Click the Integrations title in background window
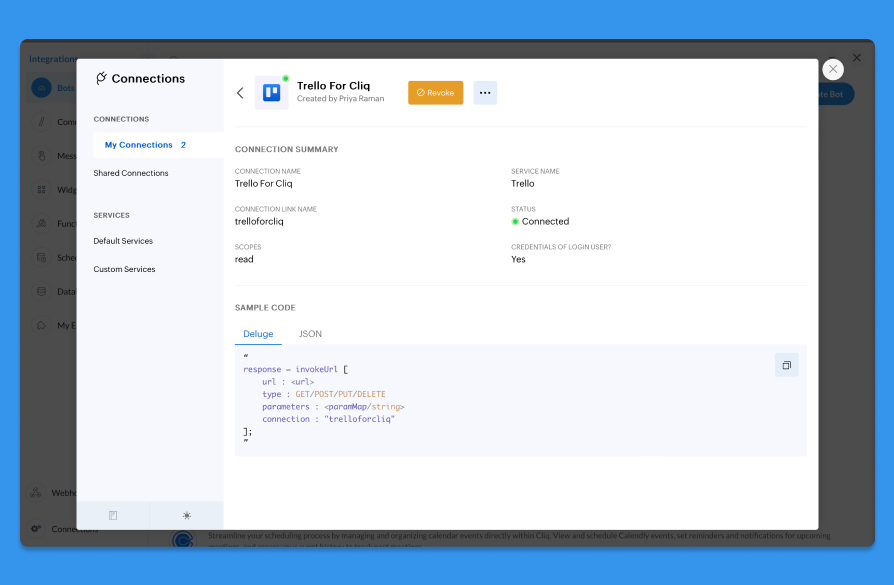Image resolution: width=894 pixels, height=585 pixels. click(x=52, y=59)
